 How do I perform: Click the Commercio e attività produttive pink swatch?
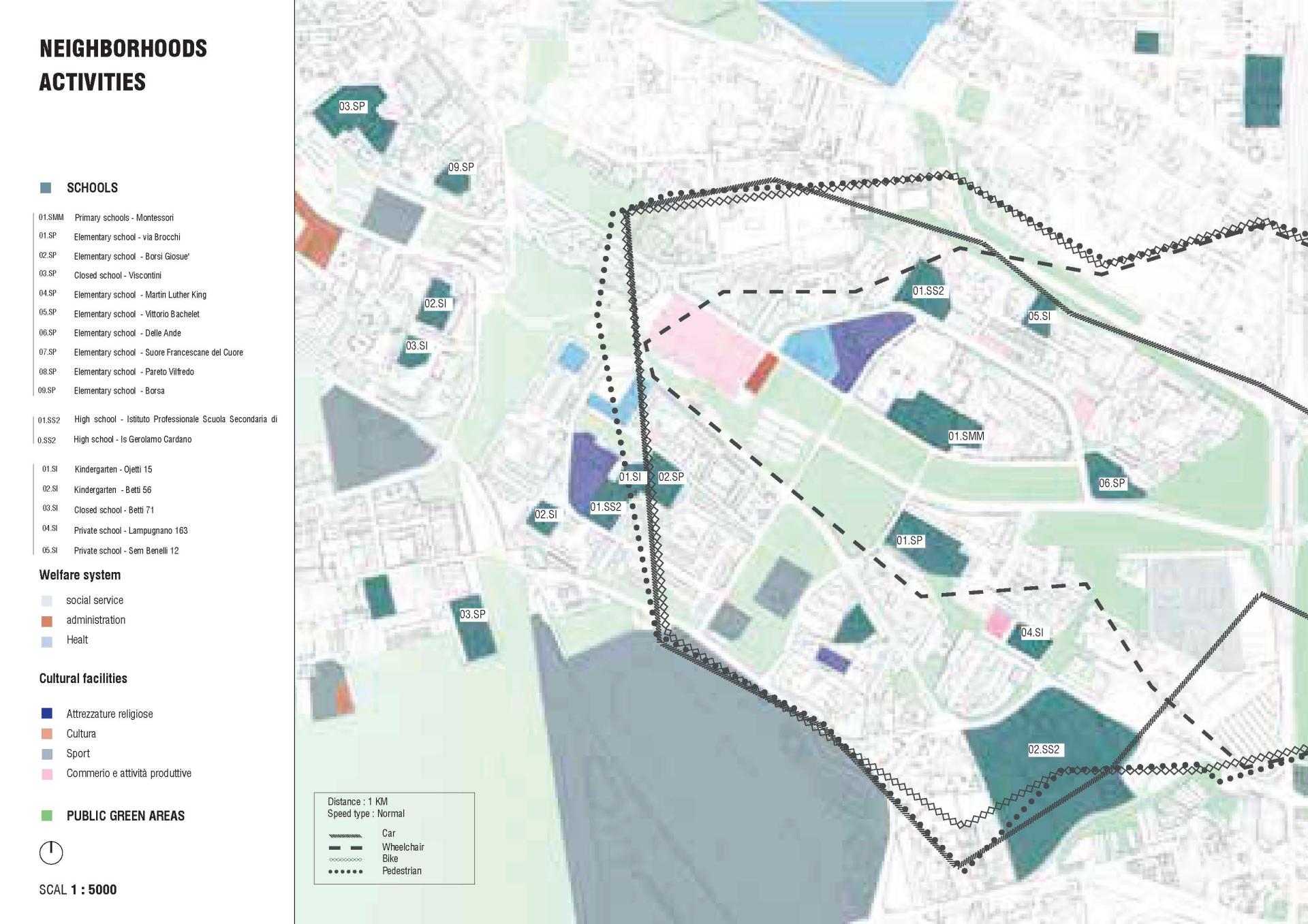[47, 774]
